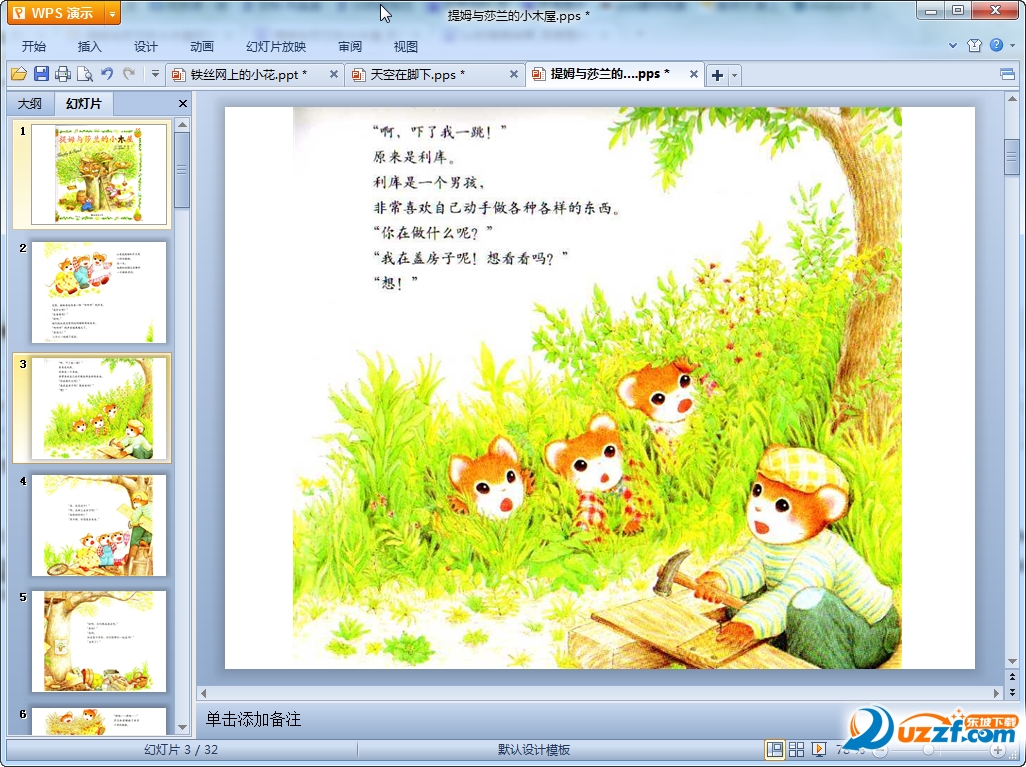Click the 幻灯片 3 / 32 status text

[x=181, y=750]
